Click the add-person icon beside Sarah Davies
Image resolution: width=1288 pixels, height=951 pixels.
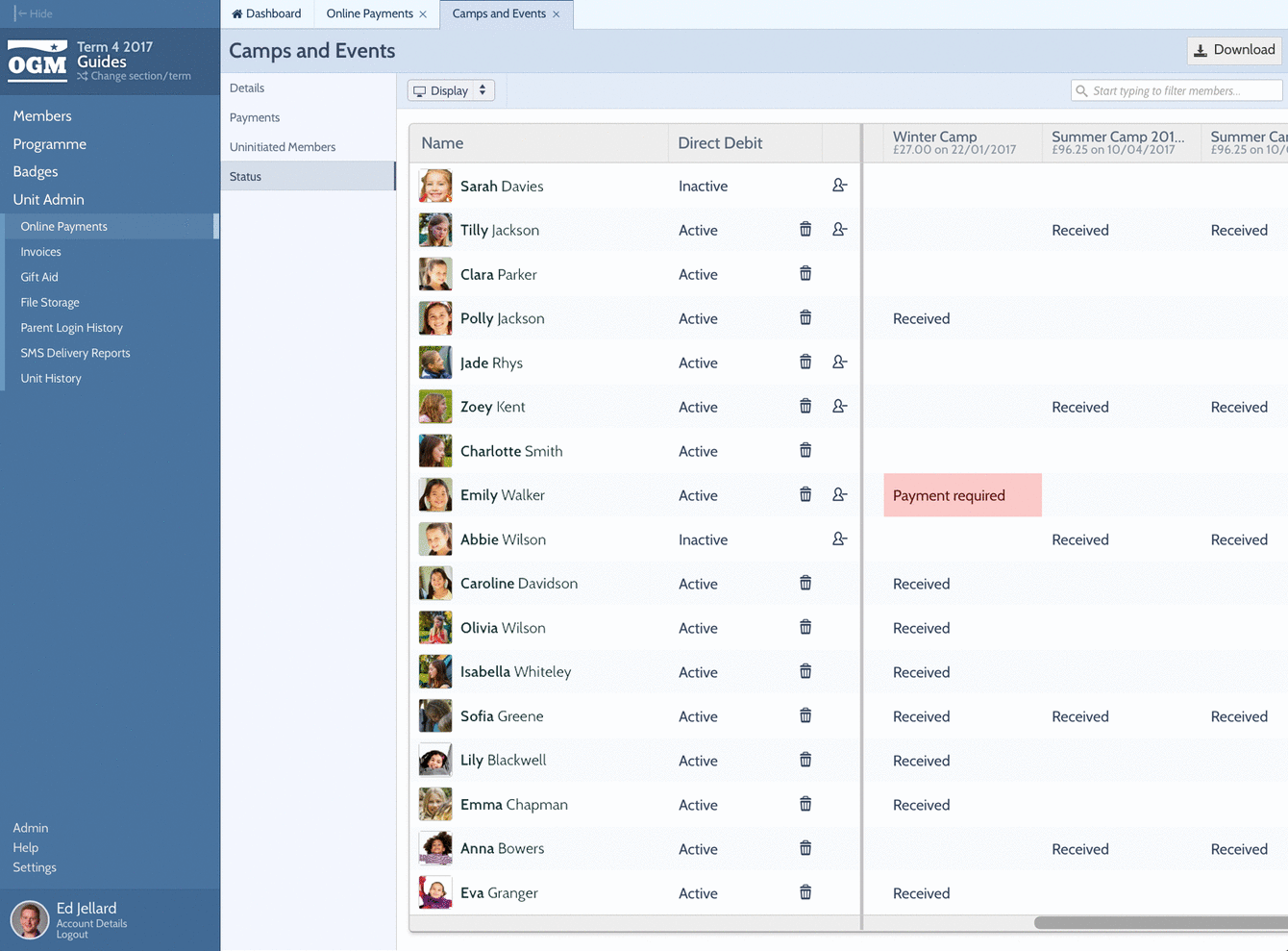point(840,186)
